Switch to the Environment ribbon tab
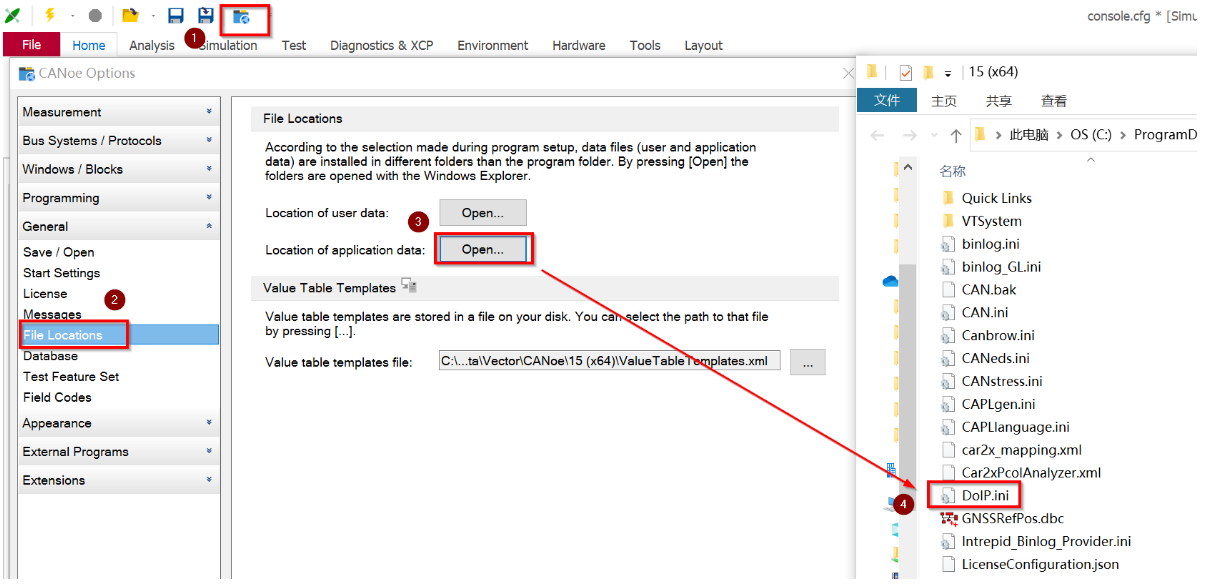The width and height of the screenshot is (1212, 584). pos(493,45)
